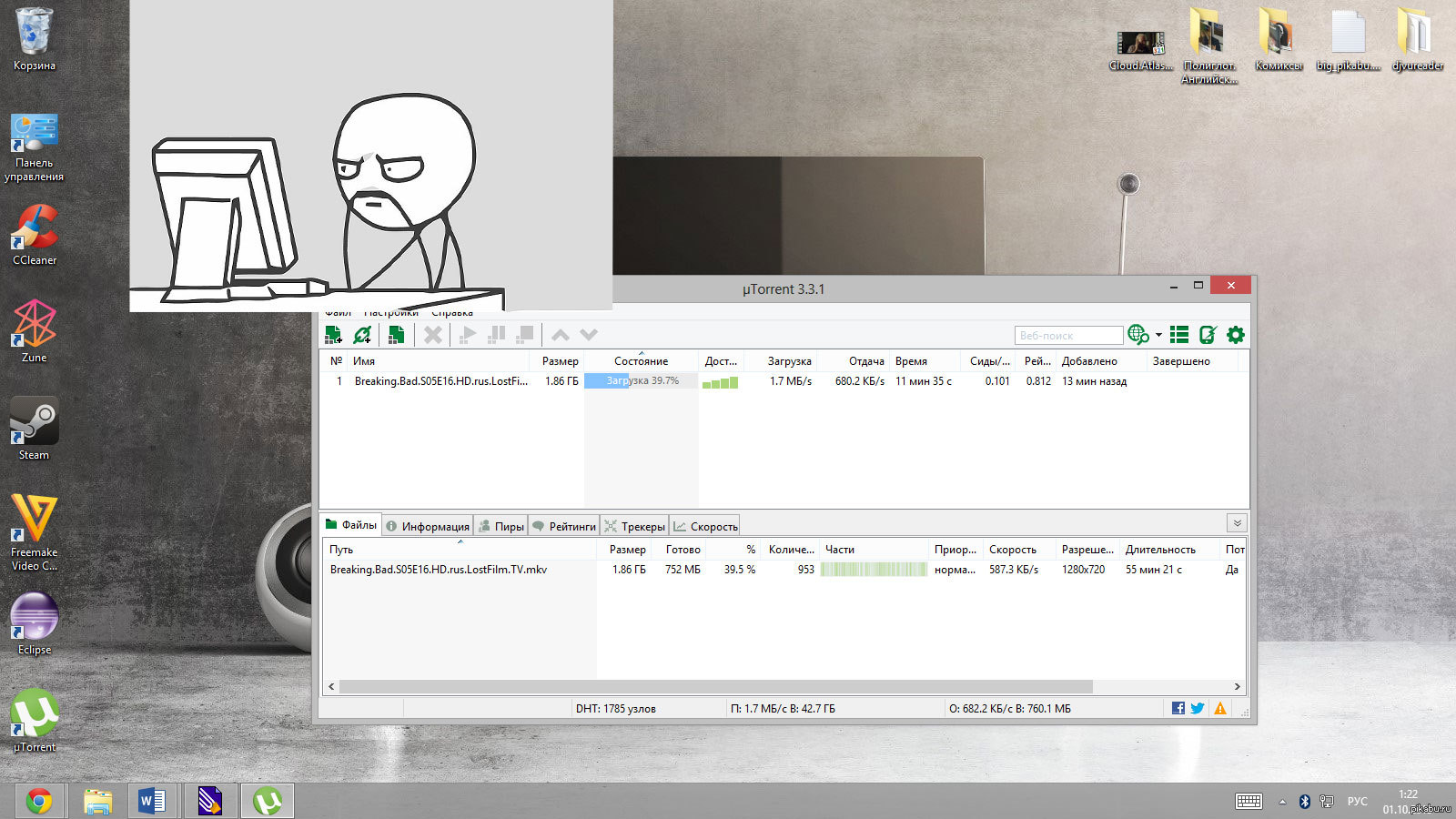Select the Breaking.Bad.S05E16 torrent row
Viewport: 1456px width, 819px height.
(x=440, y=381)
